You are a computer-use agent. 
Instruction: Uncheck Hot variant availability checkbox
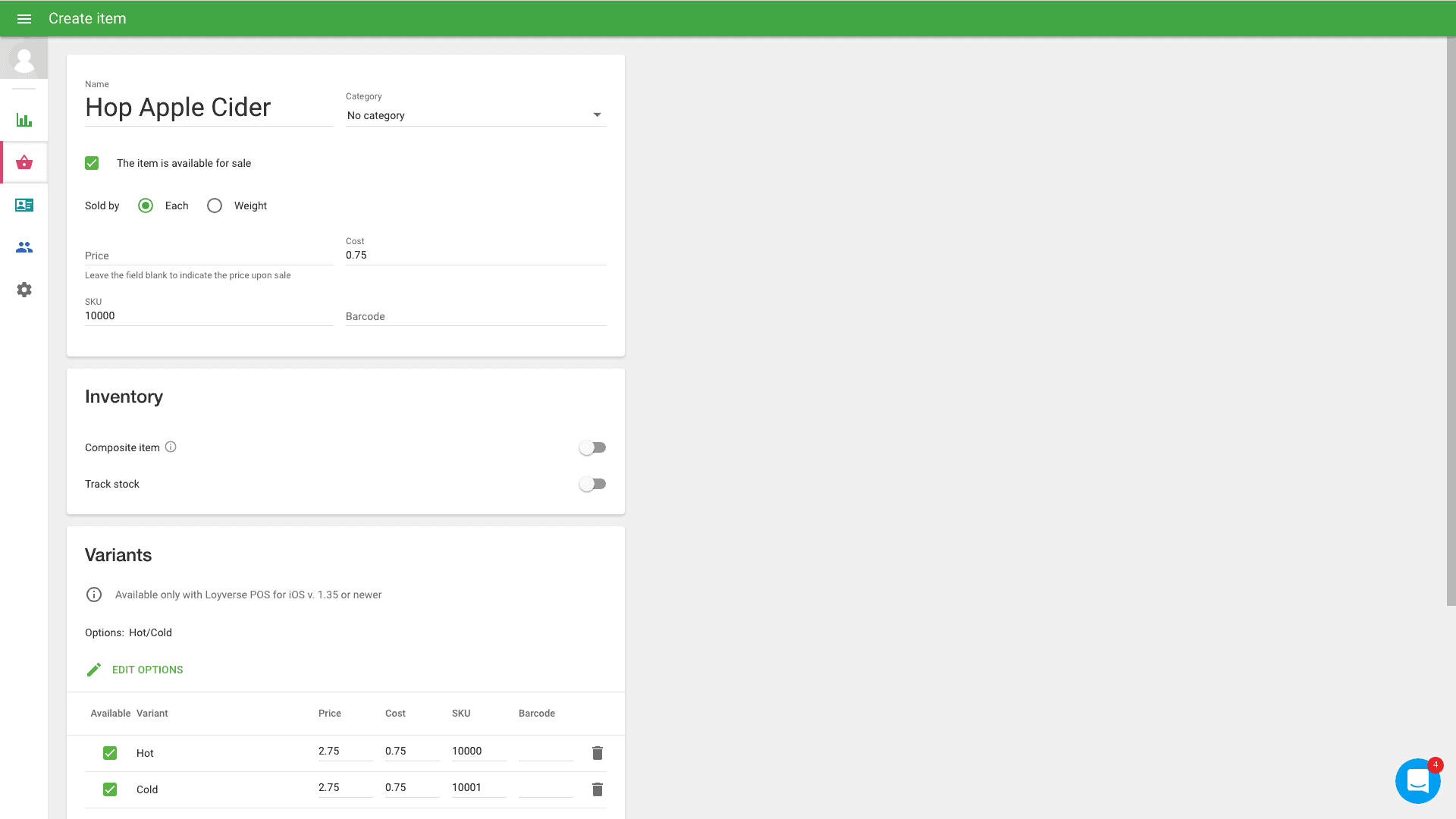point(110,753)
